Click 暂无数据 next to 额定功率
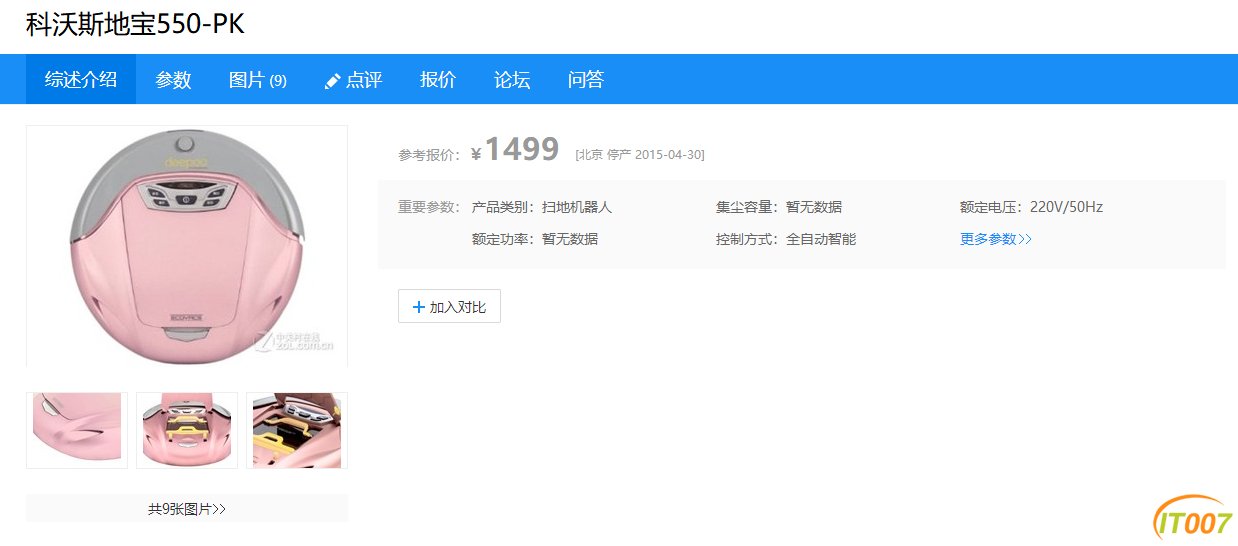 click(x=570, y=239)
